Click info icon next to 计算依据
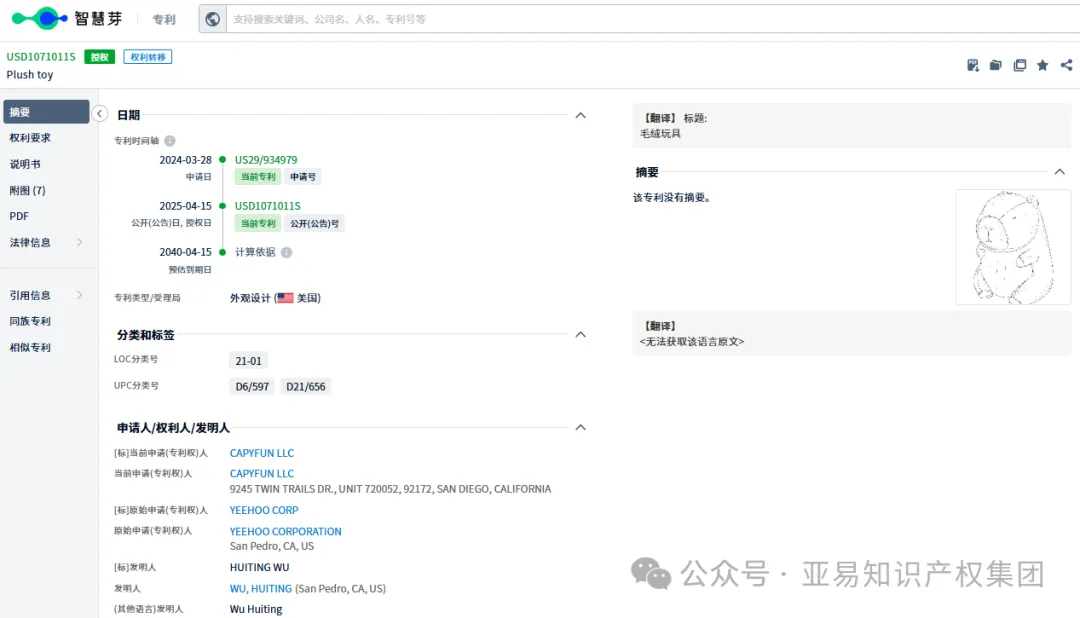1080x618 pixels. [287, 252]
